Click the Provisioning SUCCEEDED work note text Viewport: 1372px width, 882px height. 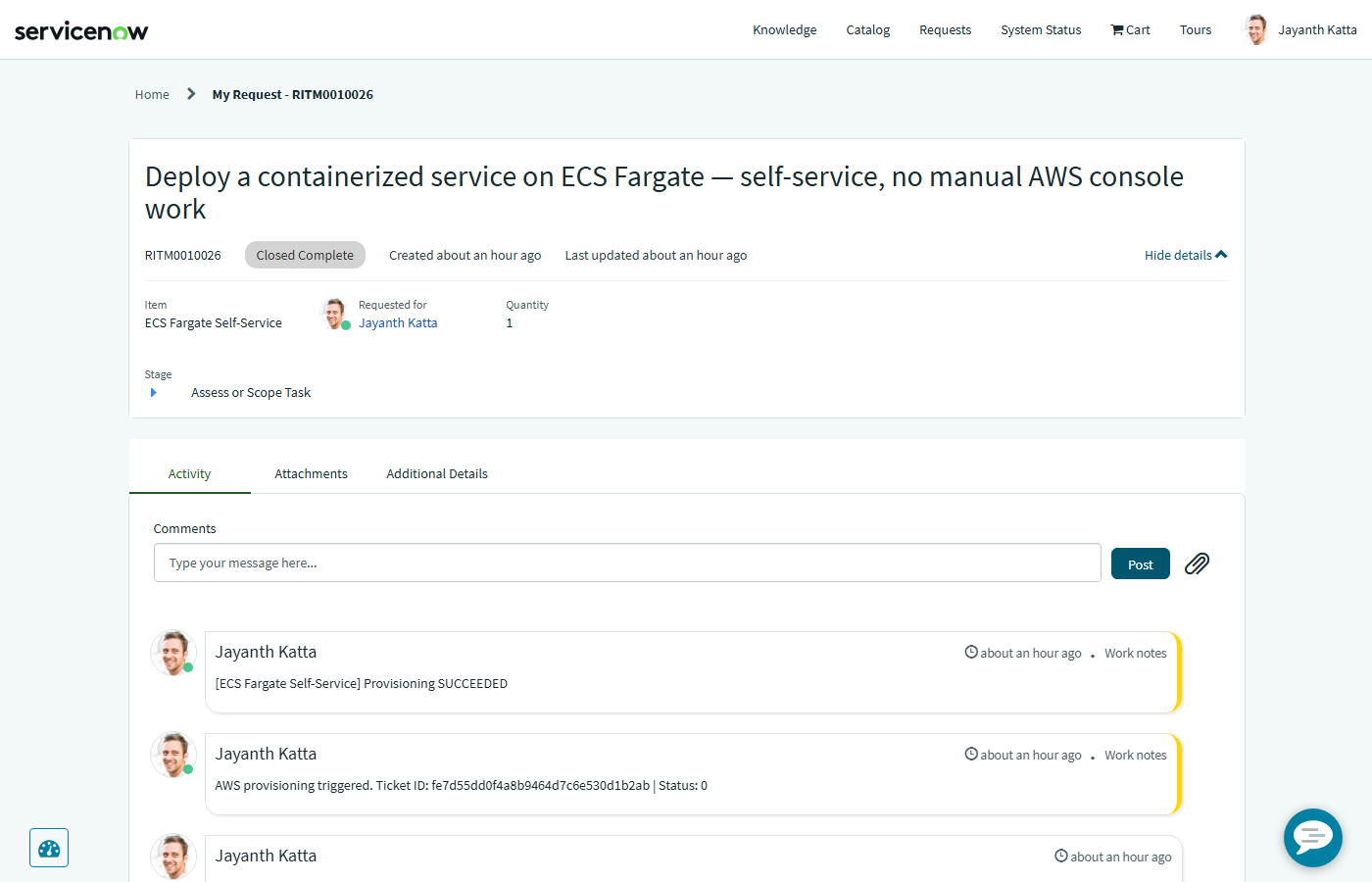click(362, 683)
